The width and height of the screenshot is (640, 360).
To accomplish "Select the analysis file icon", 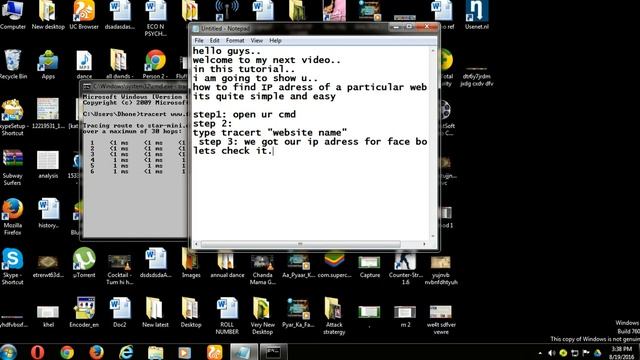I will pos(48,164).
